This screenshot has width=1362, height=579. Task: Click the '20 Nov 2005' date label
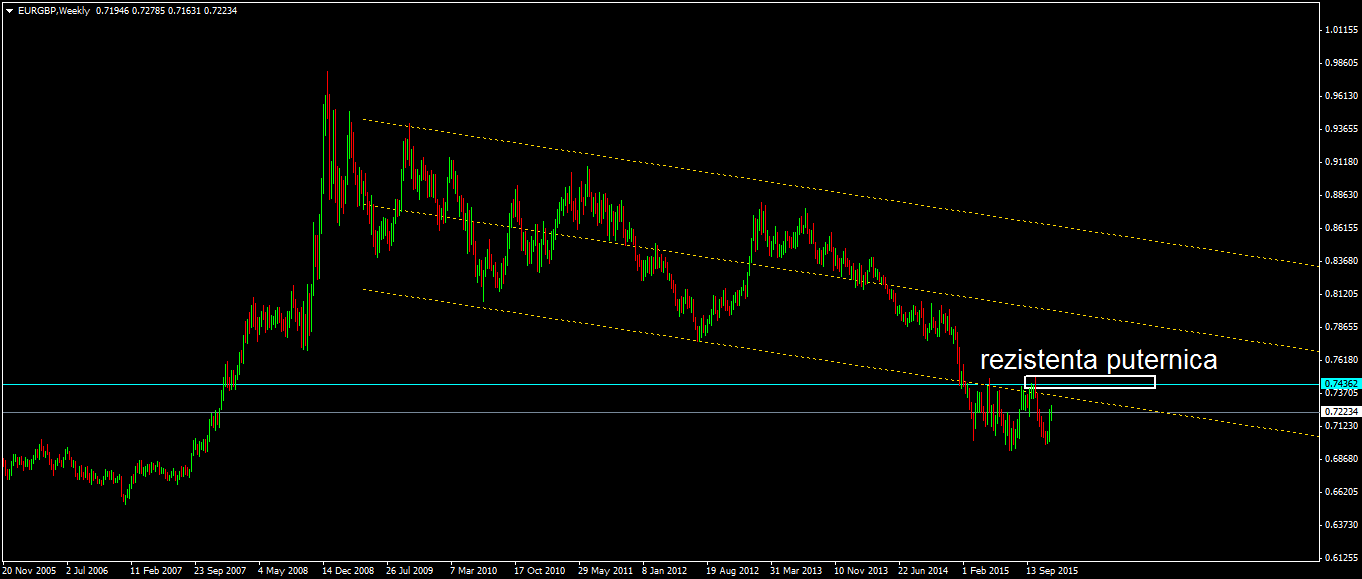point(28,571)
